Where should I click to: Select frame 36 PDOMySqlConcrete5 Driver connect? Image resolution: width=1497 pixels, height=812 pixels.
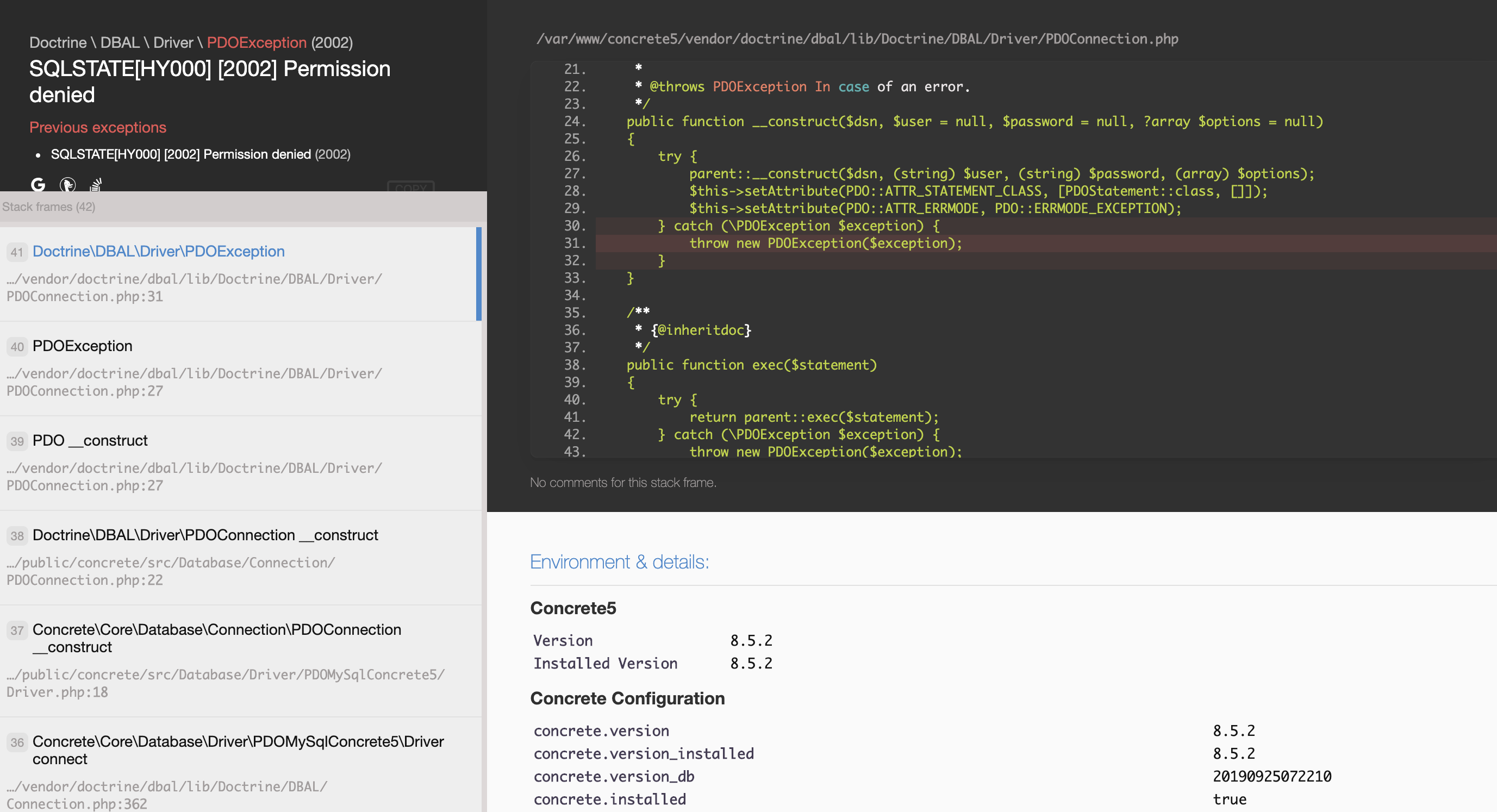241,765
